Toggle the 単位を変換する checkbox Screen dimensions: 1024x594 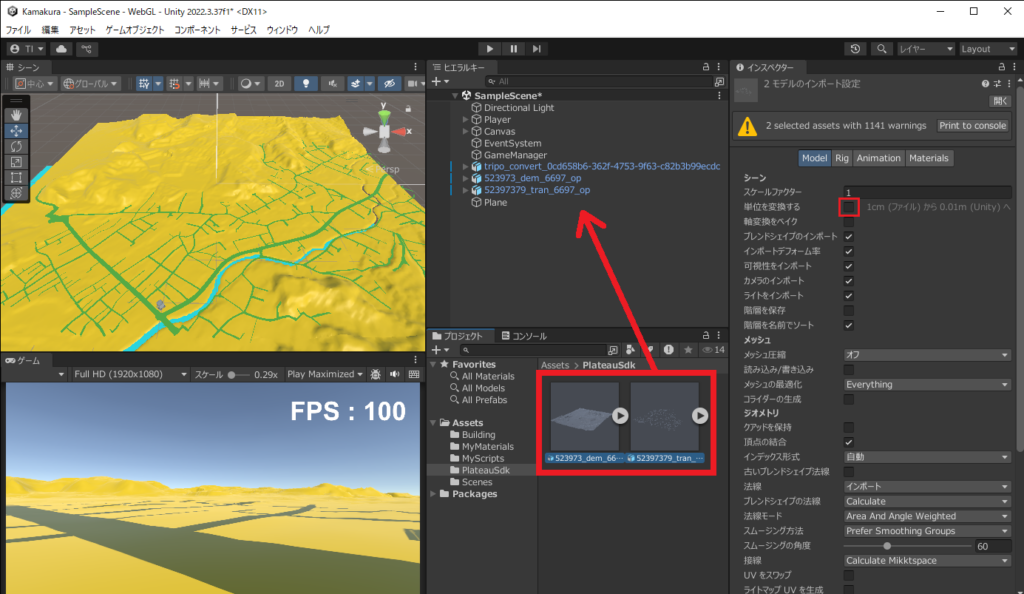click(849, 207)
